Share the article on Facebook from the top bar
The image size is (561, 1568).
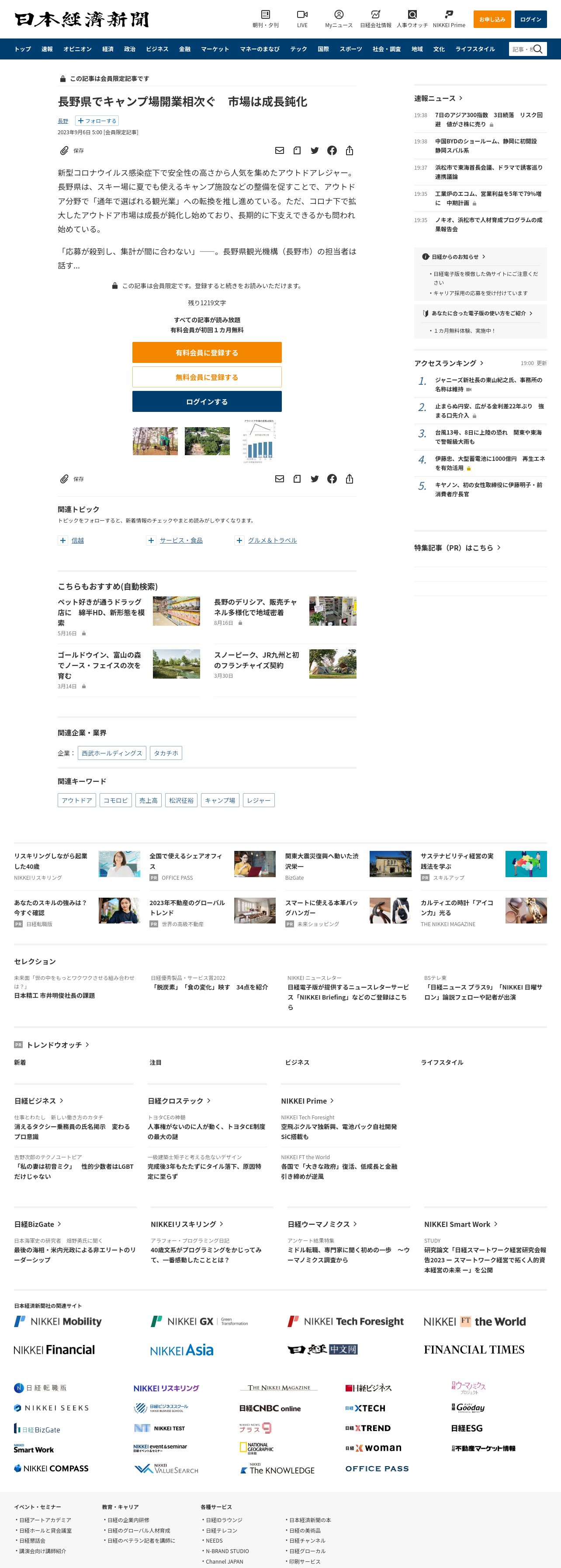(332, 150)
